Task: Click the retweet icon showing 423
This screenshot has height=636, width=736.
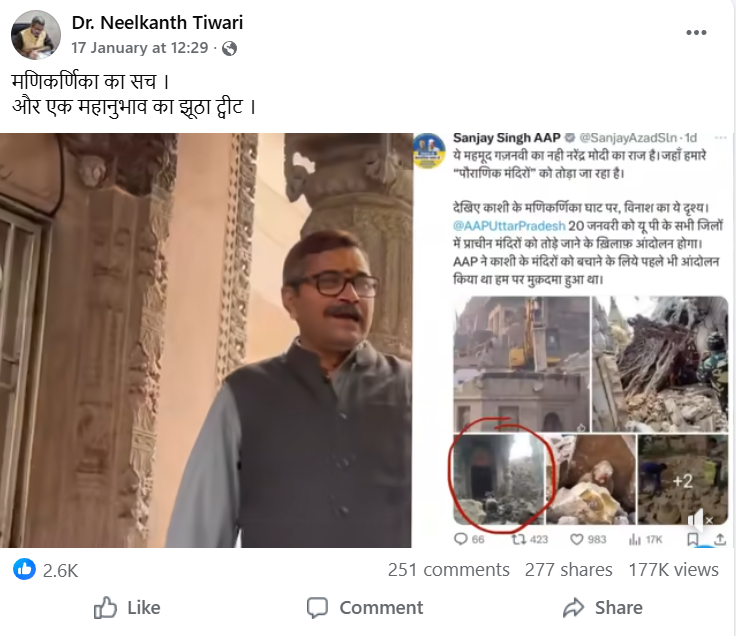Action: click(518, 539)
